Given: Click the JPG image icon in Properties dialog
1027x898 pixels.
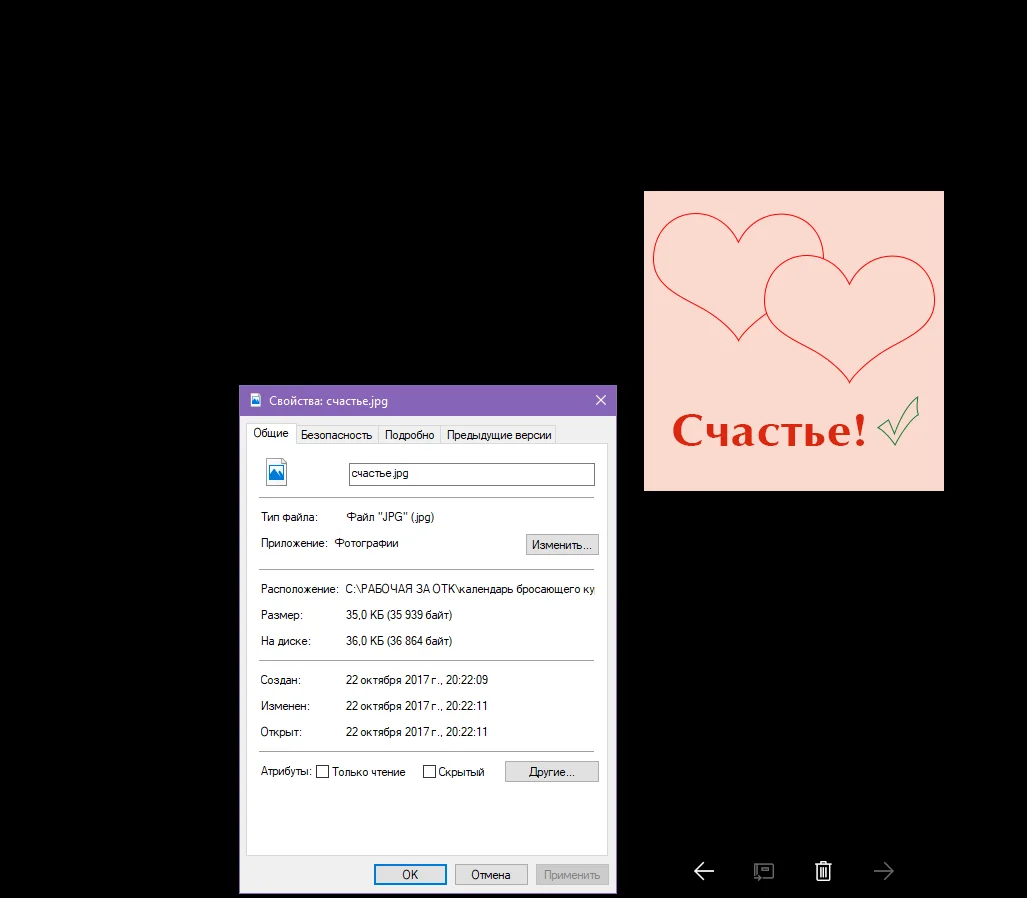Looking at the screenshot, I should click(x=277, y=471).
